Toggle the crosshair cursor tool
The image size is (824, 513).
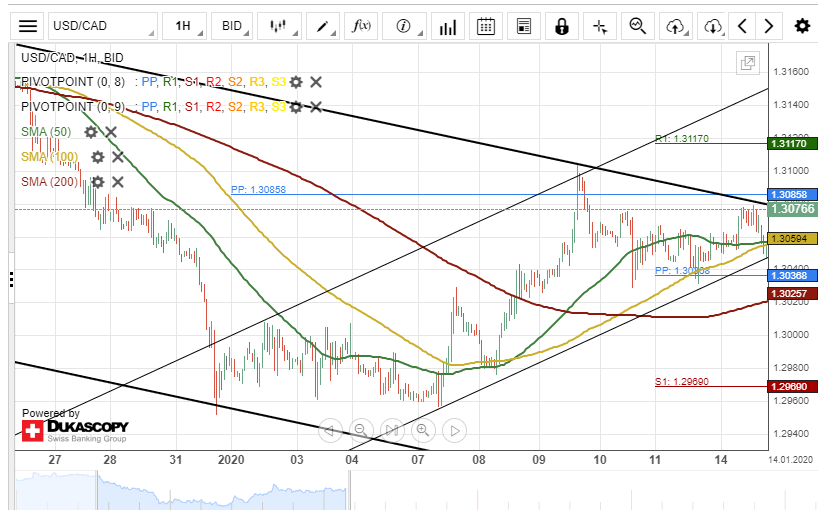600,26
